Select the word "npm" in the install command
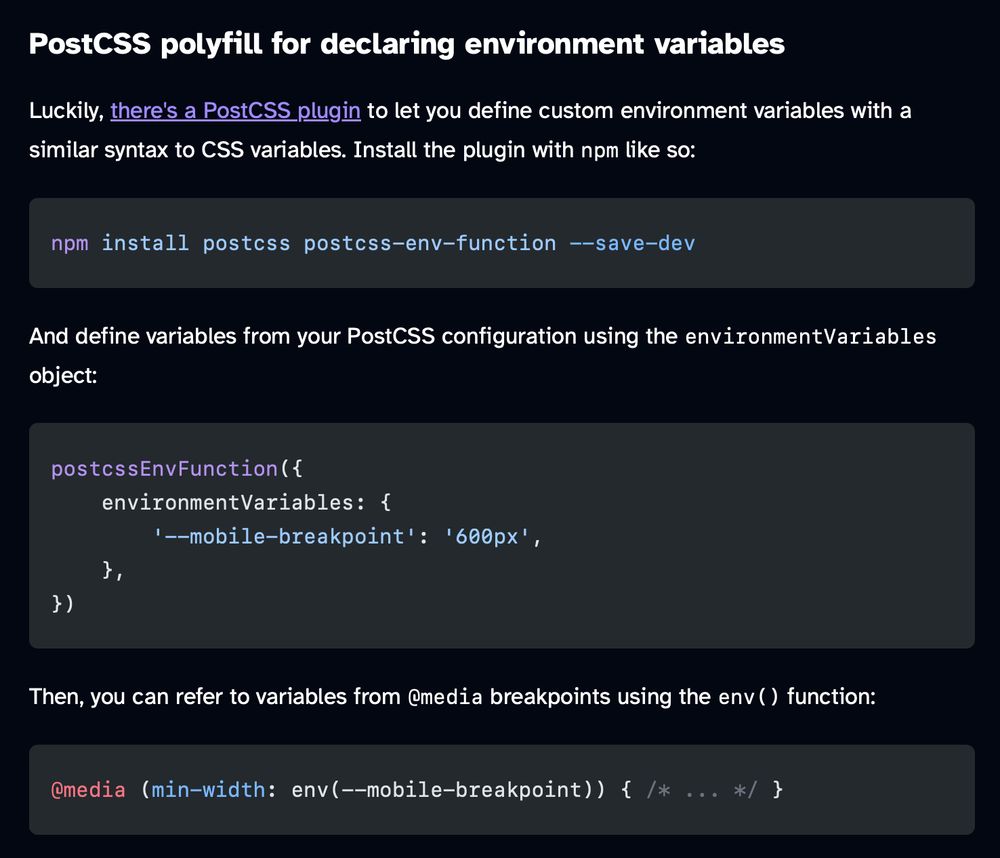The height and width of the screenshot is (858, 1000). tap(70, 243)
